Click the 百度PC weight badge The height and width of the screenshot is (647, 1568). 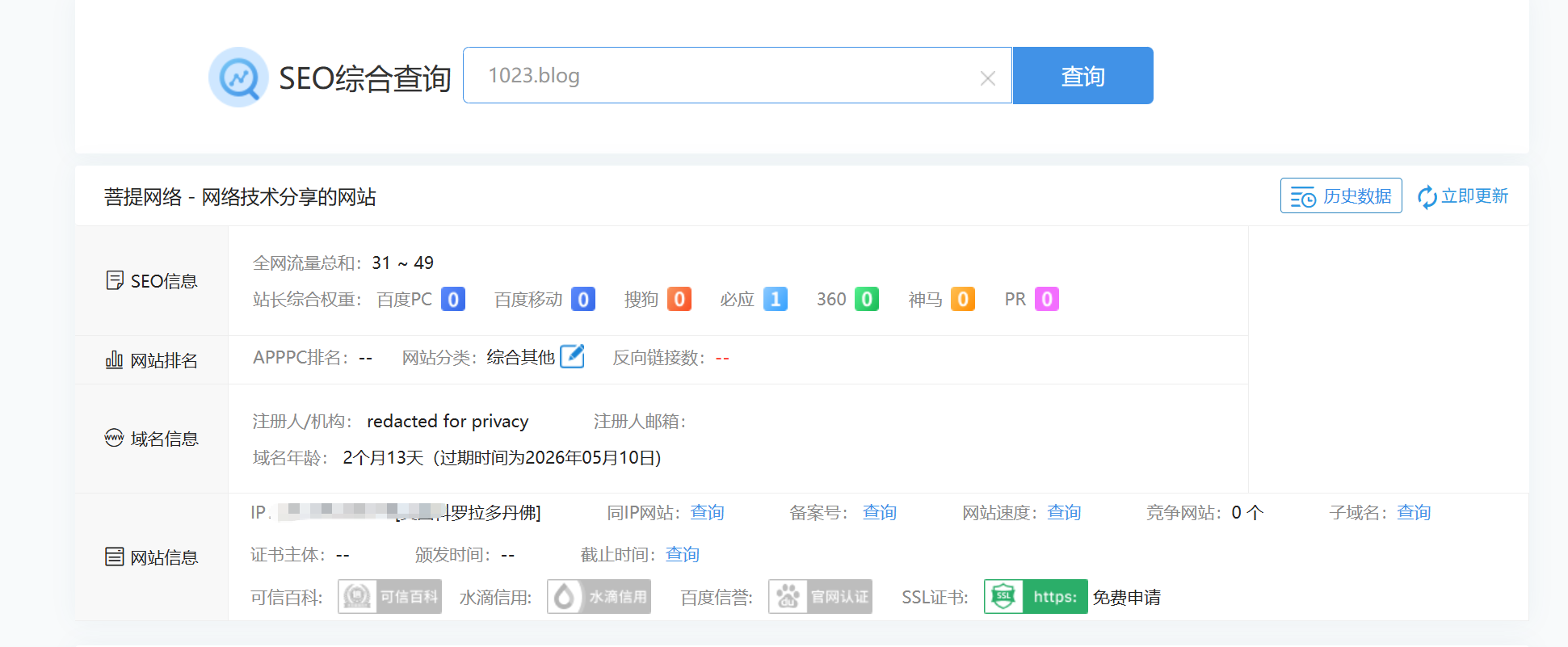pyautogui.click(x=453, y=300)
